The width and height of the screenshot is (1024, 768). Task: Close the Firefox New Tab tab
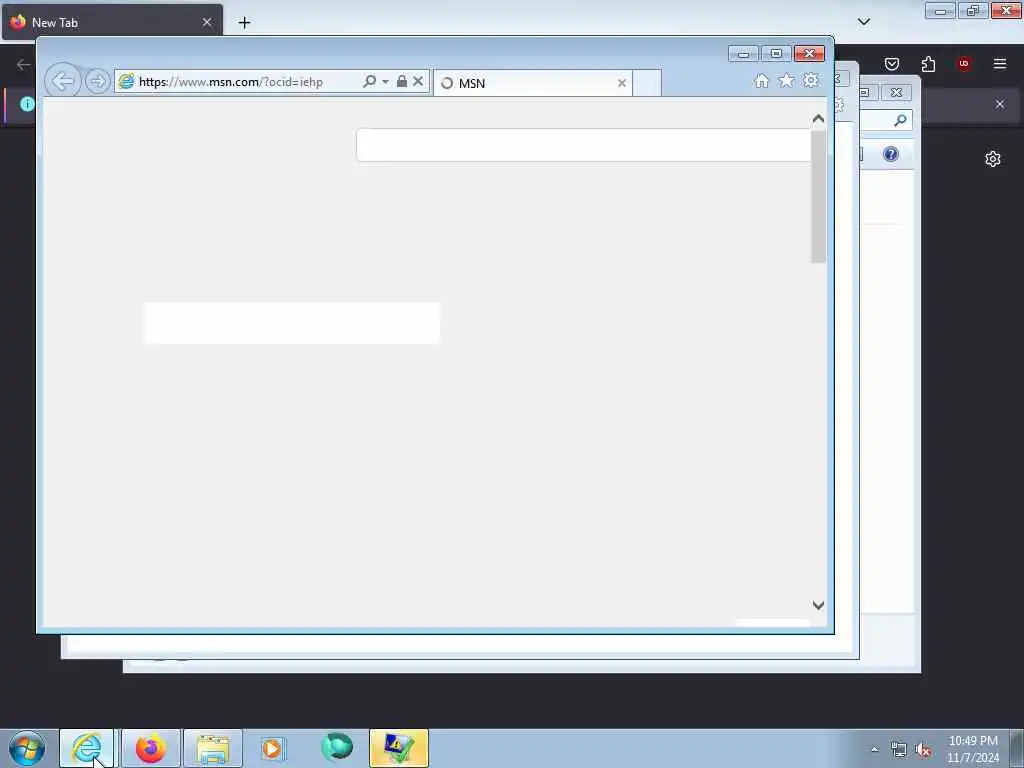click(x=207, y=22)
